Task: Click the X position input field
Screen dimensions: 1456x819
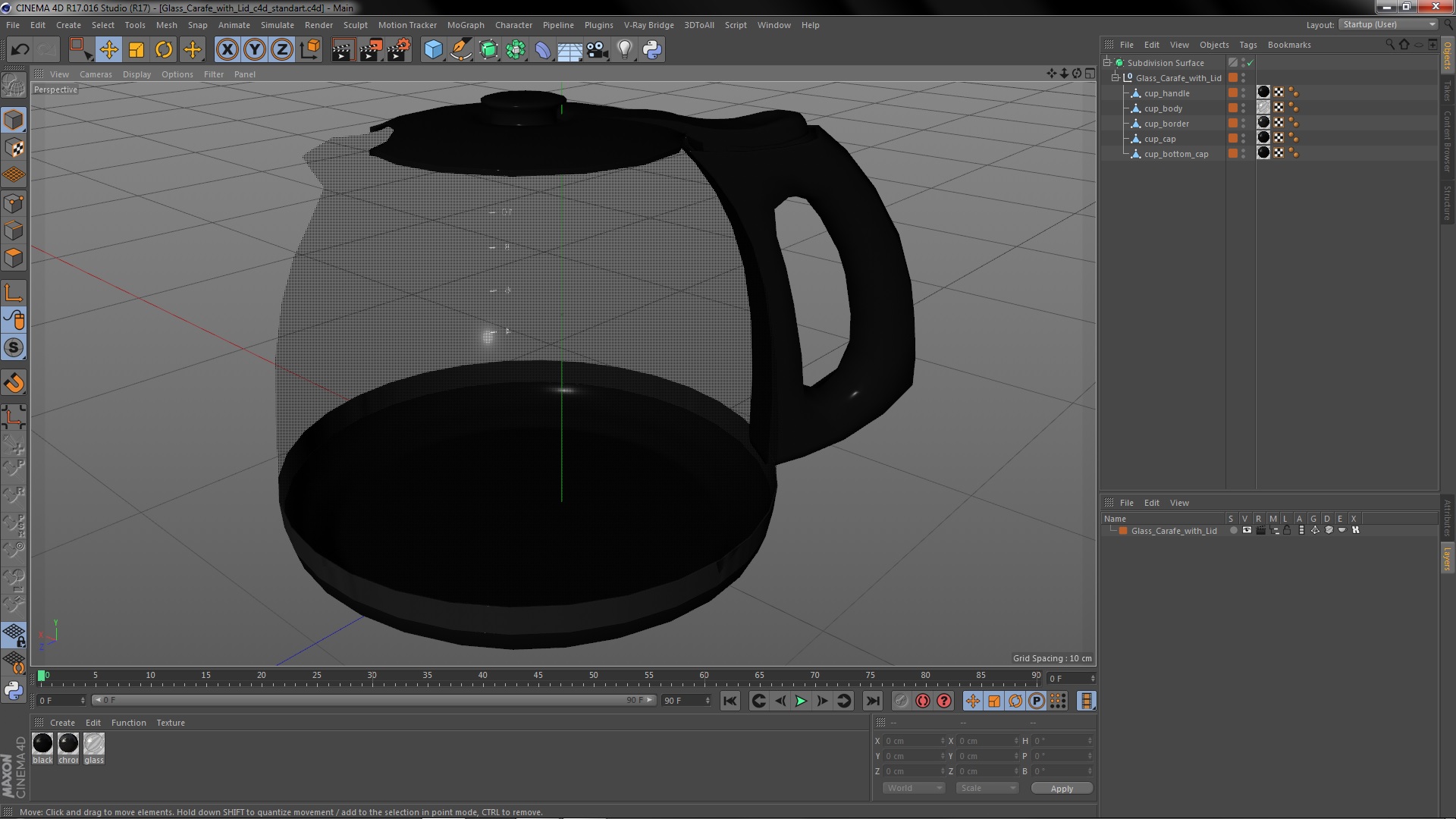Action: [x=915, y=740]
